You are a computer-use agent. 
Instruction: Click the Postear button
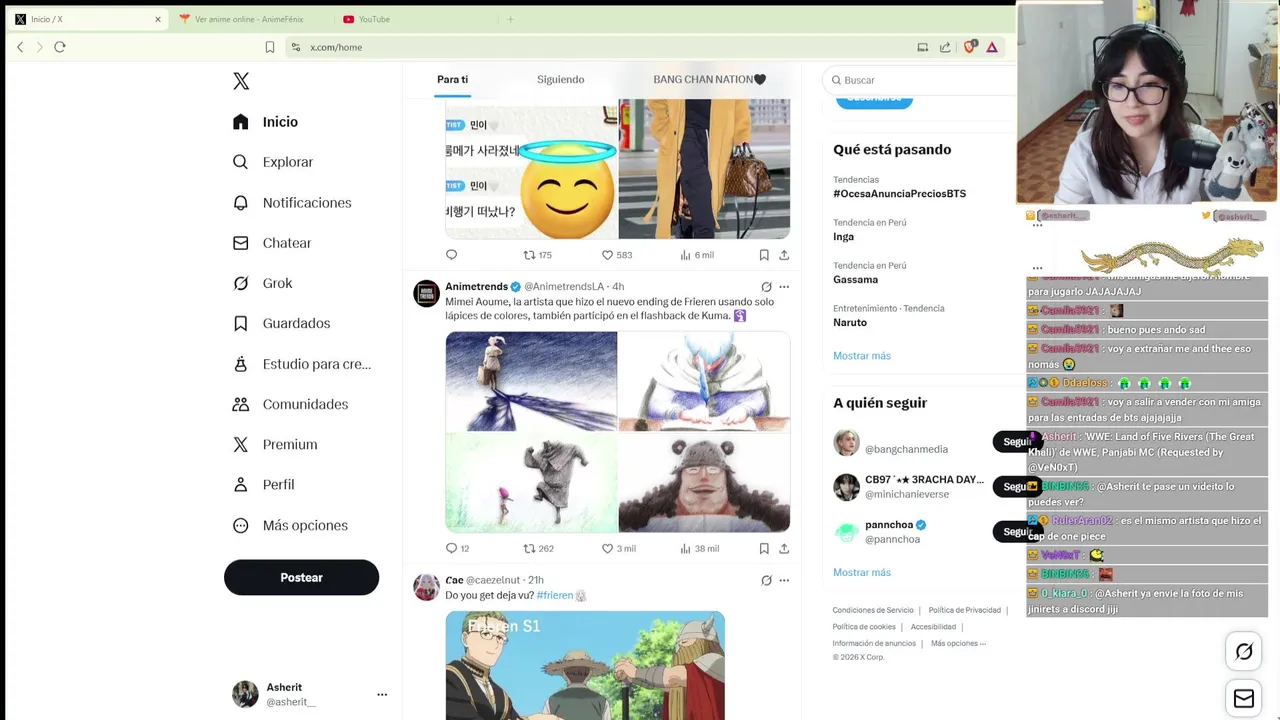[301, 578]
